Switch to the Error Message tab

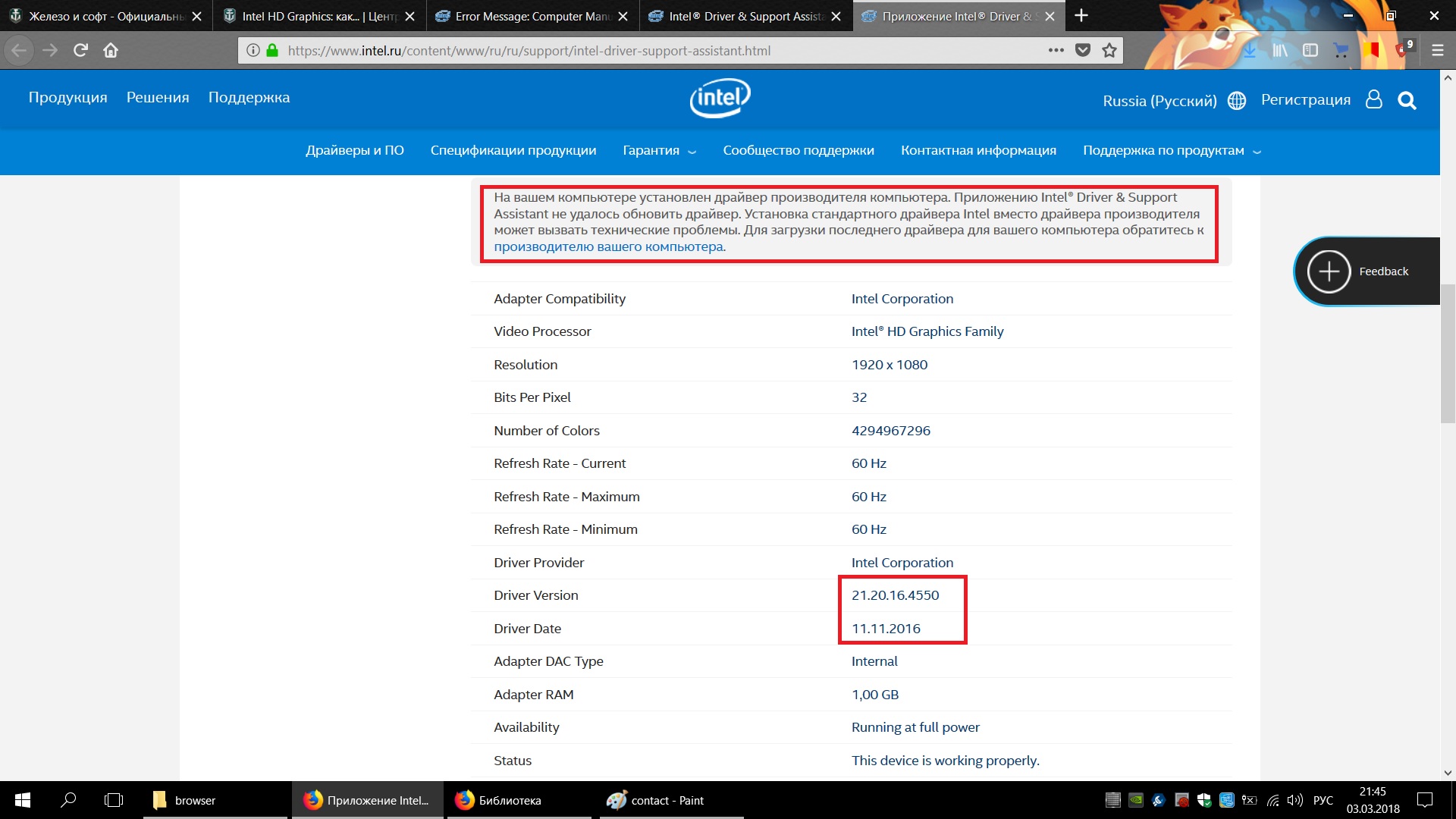point(533,16)
